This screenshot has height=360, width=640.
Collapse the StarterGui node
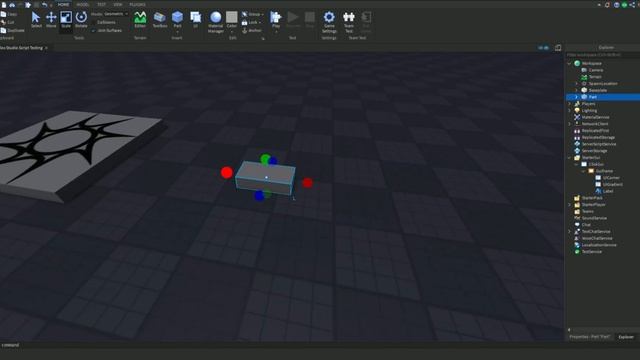coord(569,158)
